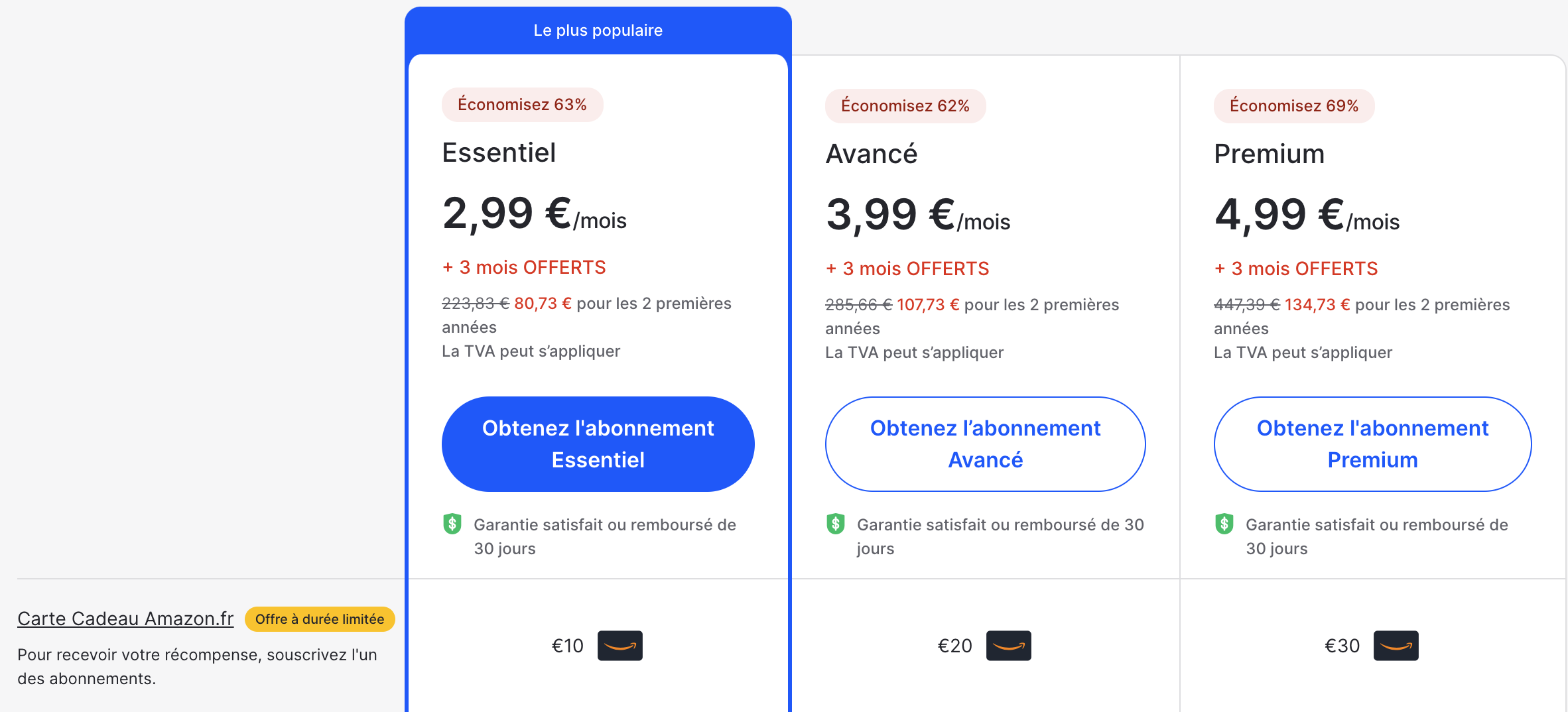Pick the Obtenez l'abonnement Premium button
This screenshot has height=712, width=1568.
pyautogui.click(x=1373, y=444)
